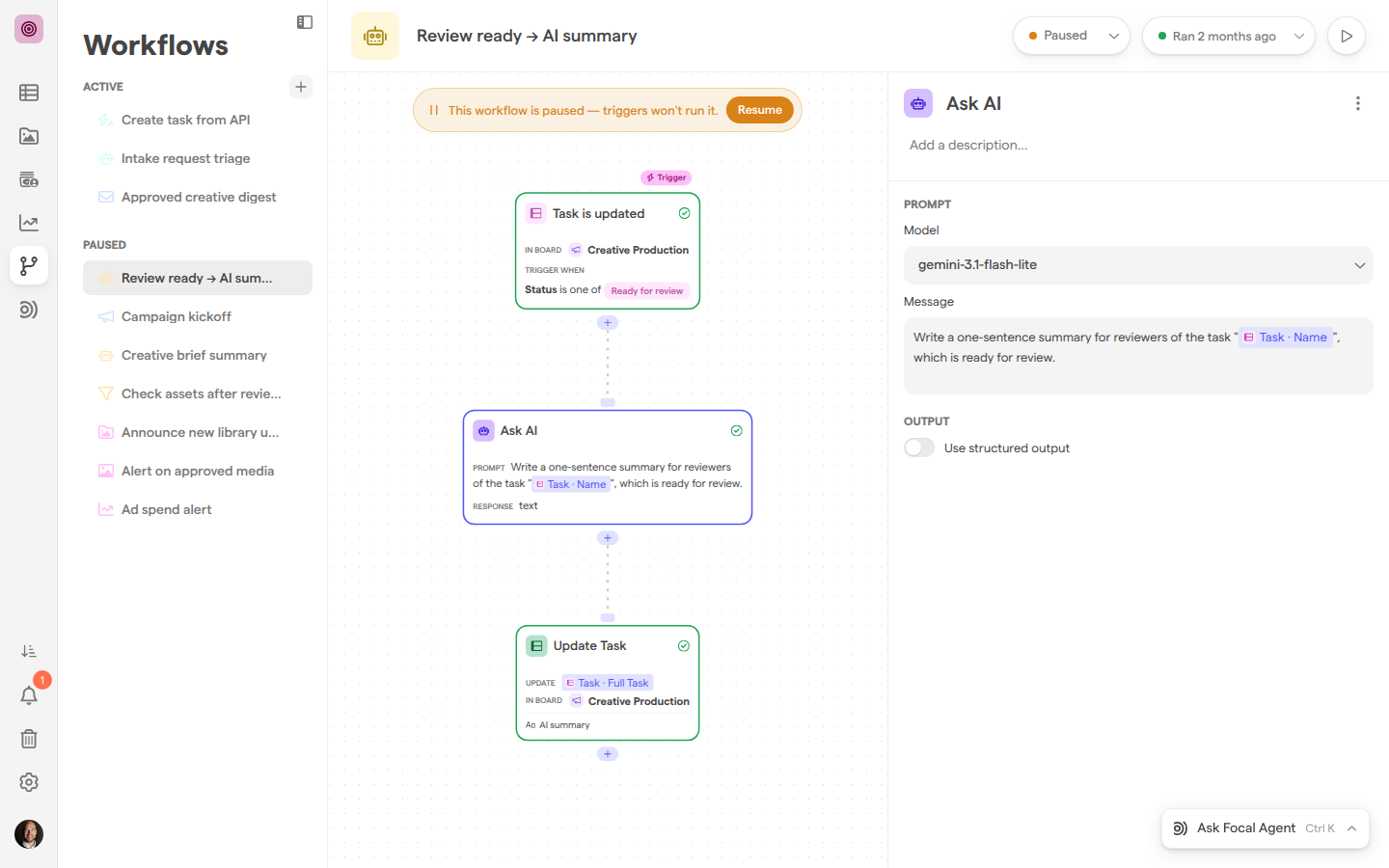This screenshot has width=1389, height=868.
Task: Collapse the Workflows side panel
Action: [x=305, y=22]
